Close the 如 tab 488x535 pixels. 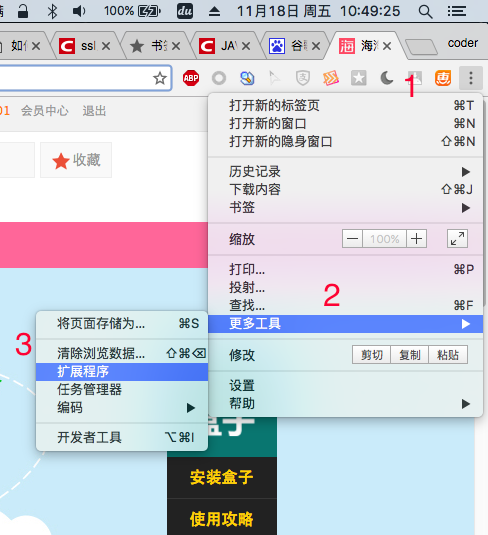point(36,46)
